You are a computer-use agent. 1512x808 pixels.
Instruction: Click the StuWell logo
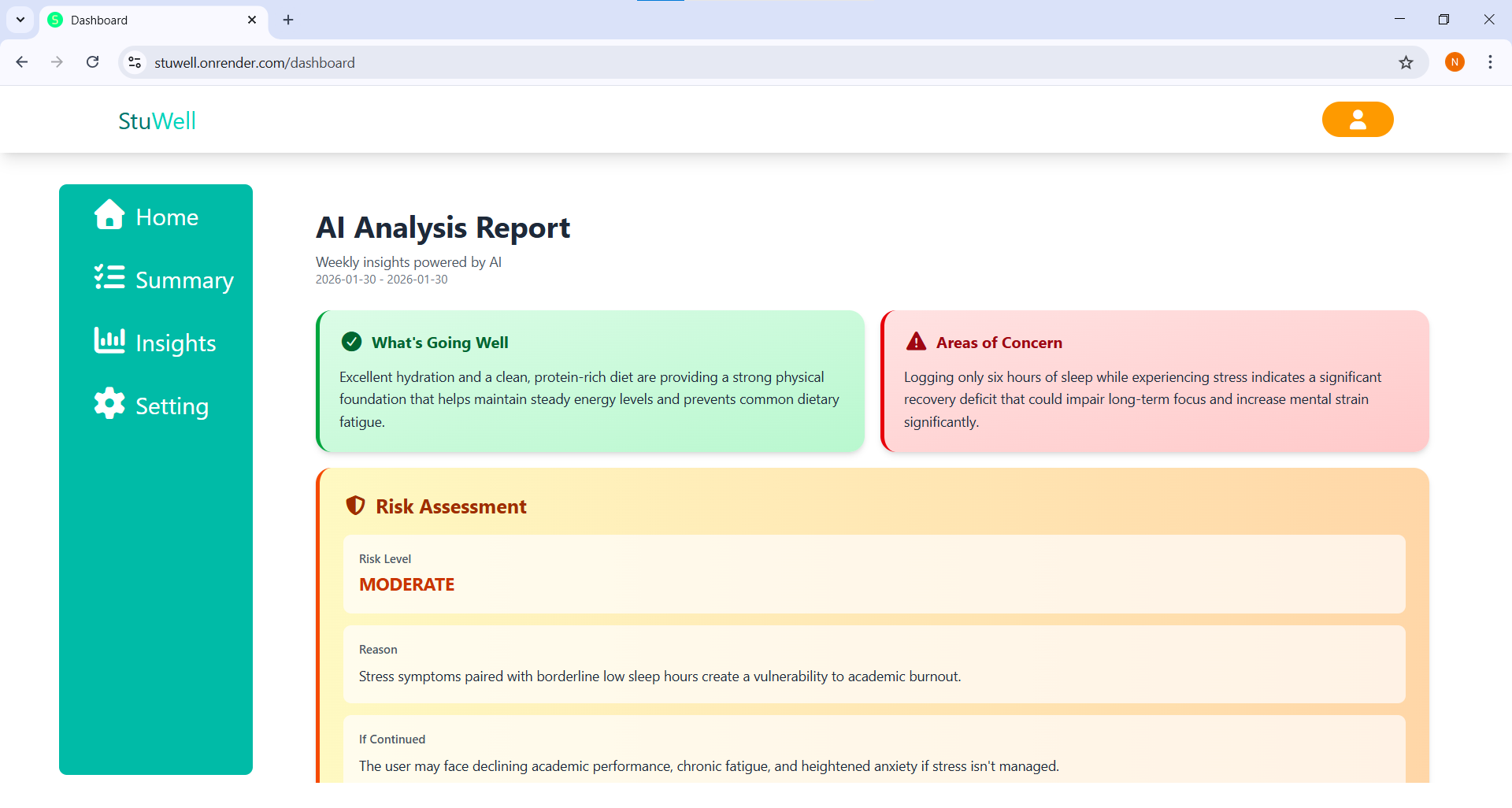pos(157,120)
